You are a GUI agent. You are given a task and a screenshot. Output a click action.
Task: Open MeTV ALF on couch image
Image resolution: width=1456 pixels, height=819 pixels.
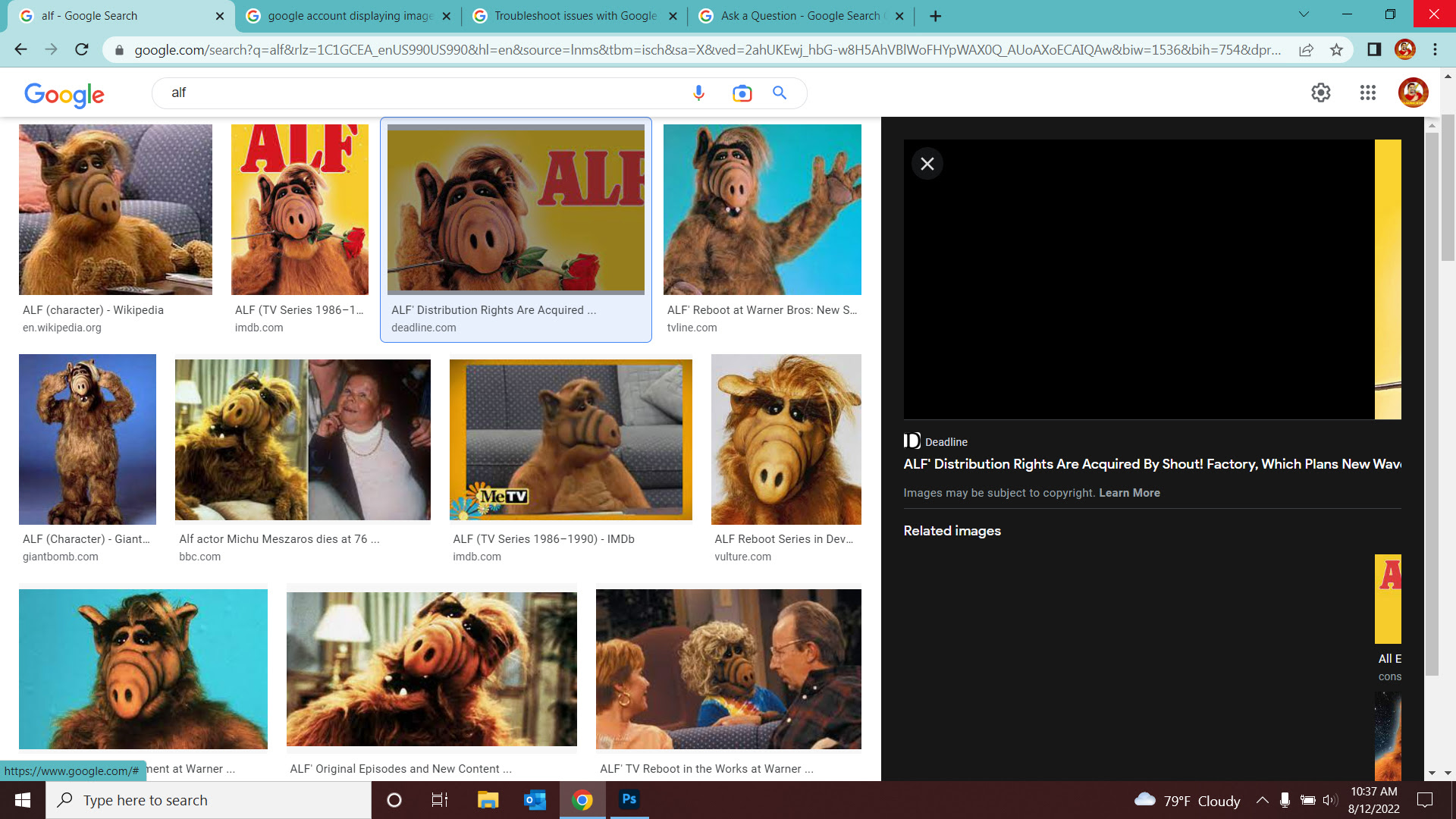pyautogui.click(x=570, y=439)
